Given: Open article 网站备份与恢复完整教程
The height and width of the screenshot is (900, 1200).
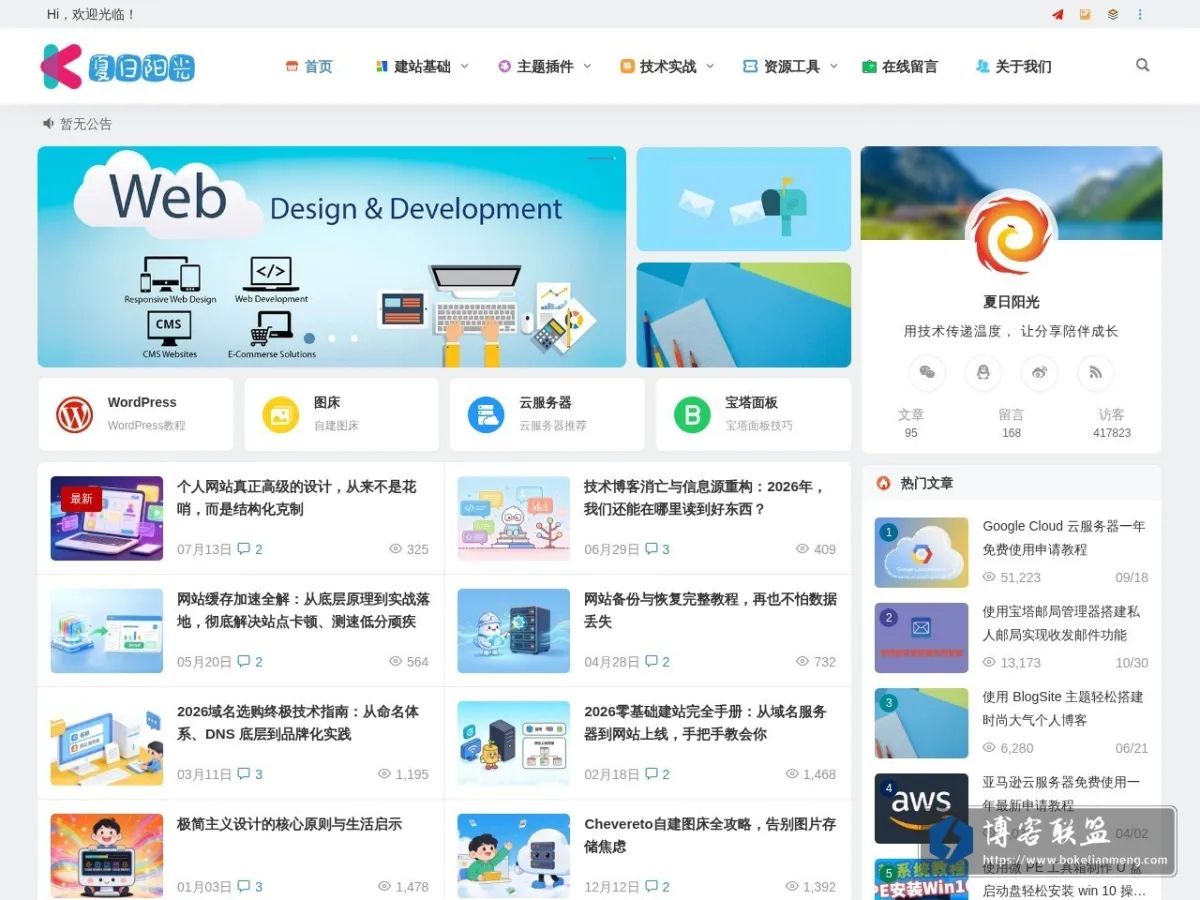Looking at the screenshot, I should (711, 610).
